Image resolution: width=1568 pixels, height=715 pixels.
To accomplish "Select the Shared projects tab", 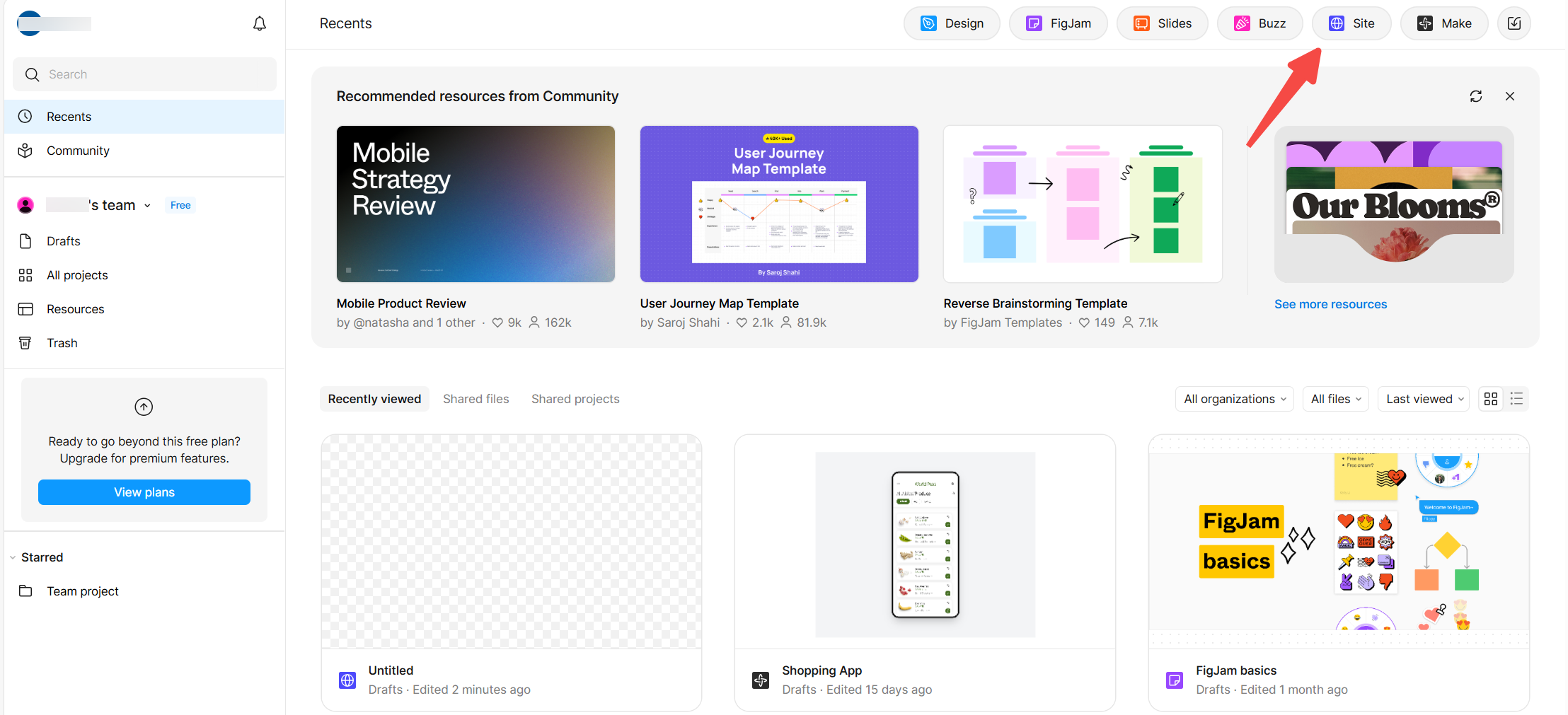I will coord(575,399).
